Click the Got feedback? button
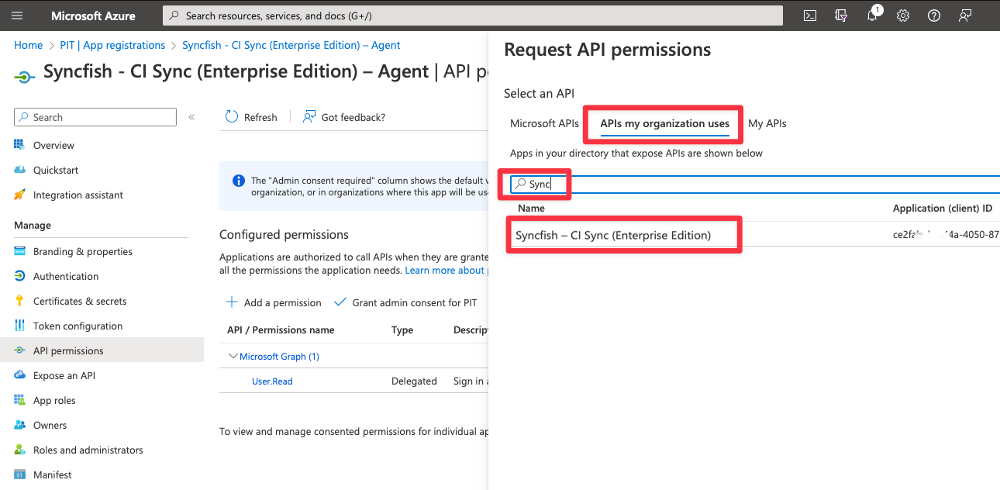This screenshot has width=1000, height=490. (x=344, y=117)
